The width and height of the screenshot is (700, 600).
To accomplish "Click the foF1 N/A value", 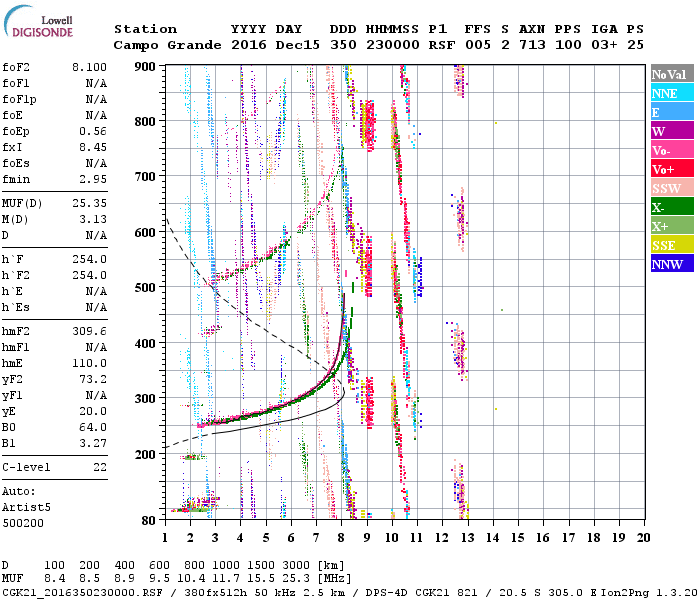I will [x=96, y=83].
